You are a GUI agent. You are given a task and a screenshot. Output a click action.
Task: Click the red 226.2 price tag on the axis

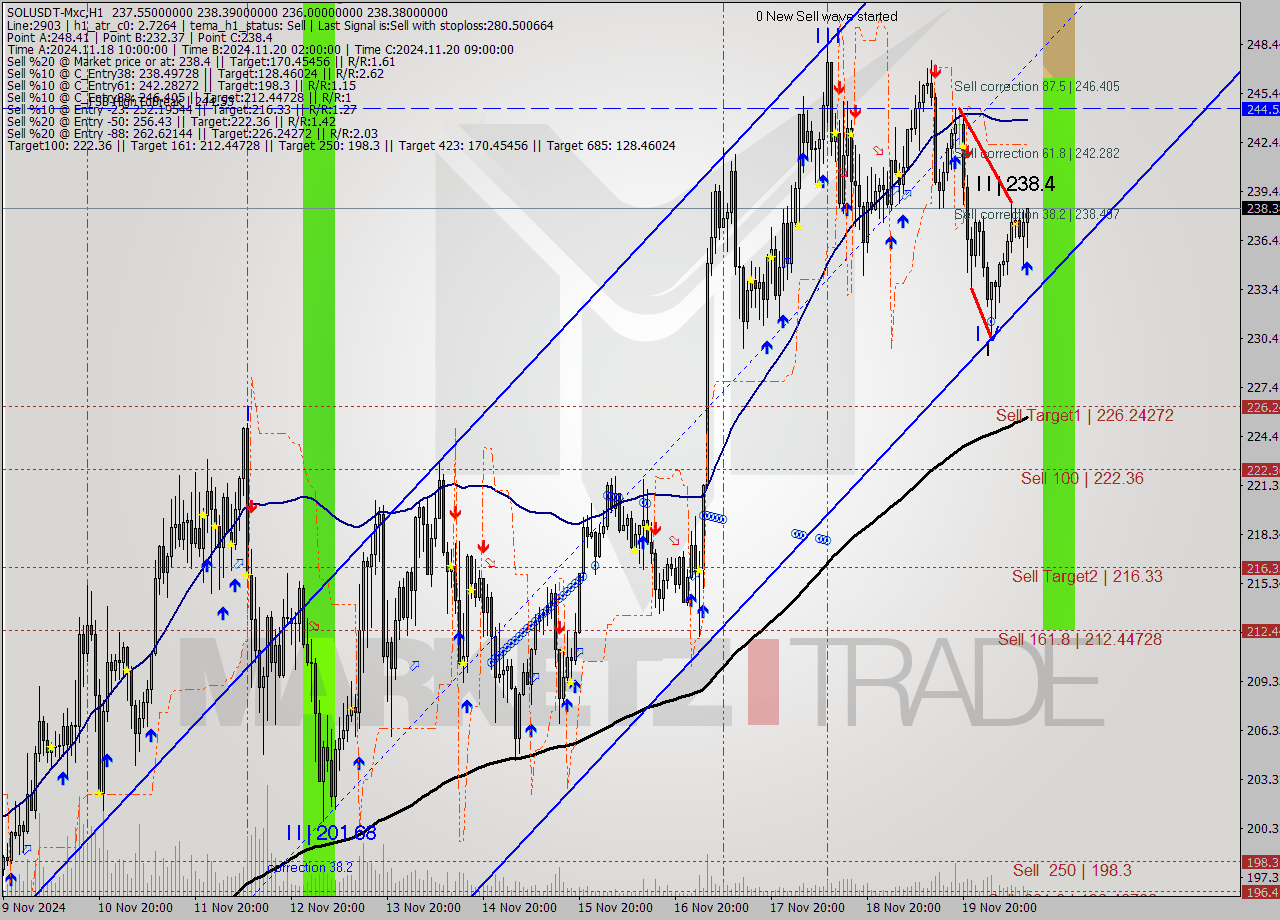pyautogui.click(x=1261, y=407)
